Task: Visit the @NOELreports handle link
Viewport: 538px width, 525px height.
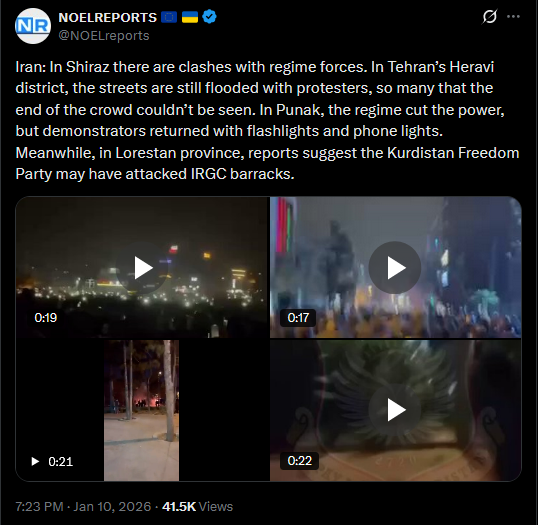Action: tap(104, 36)
